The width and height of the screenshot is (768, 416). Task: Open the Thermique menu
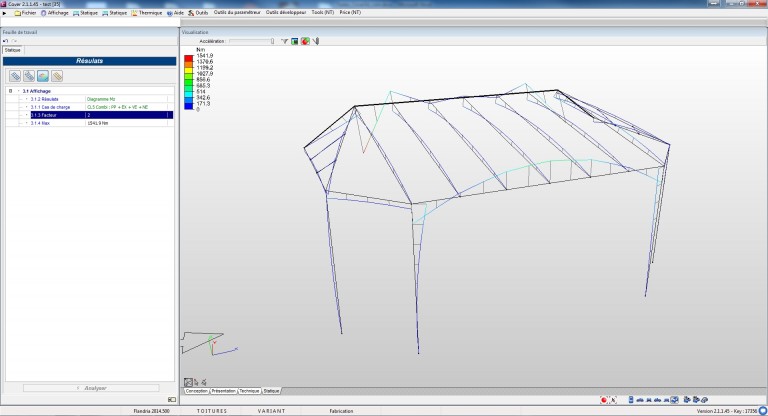146,13
